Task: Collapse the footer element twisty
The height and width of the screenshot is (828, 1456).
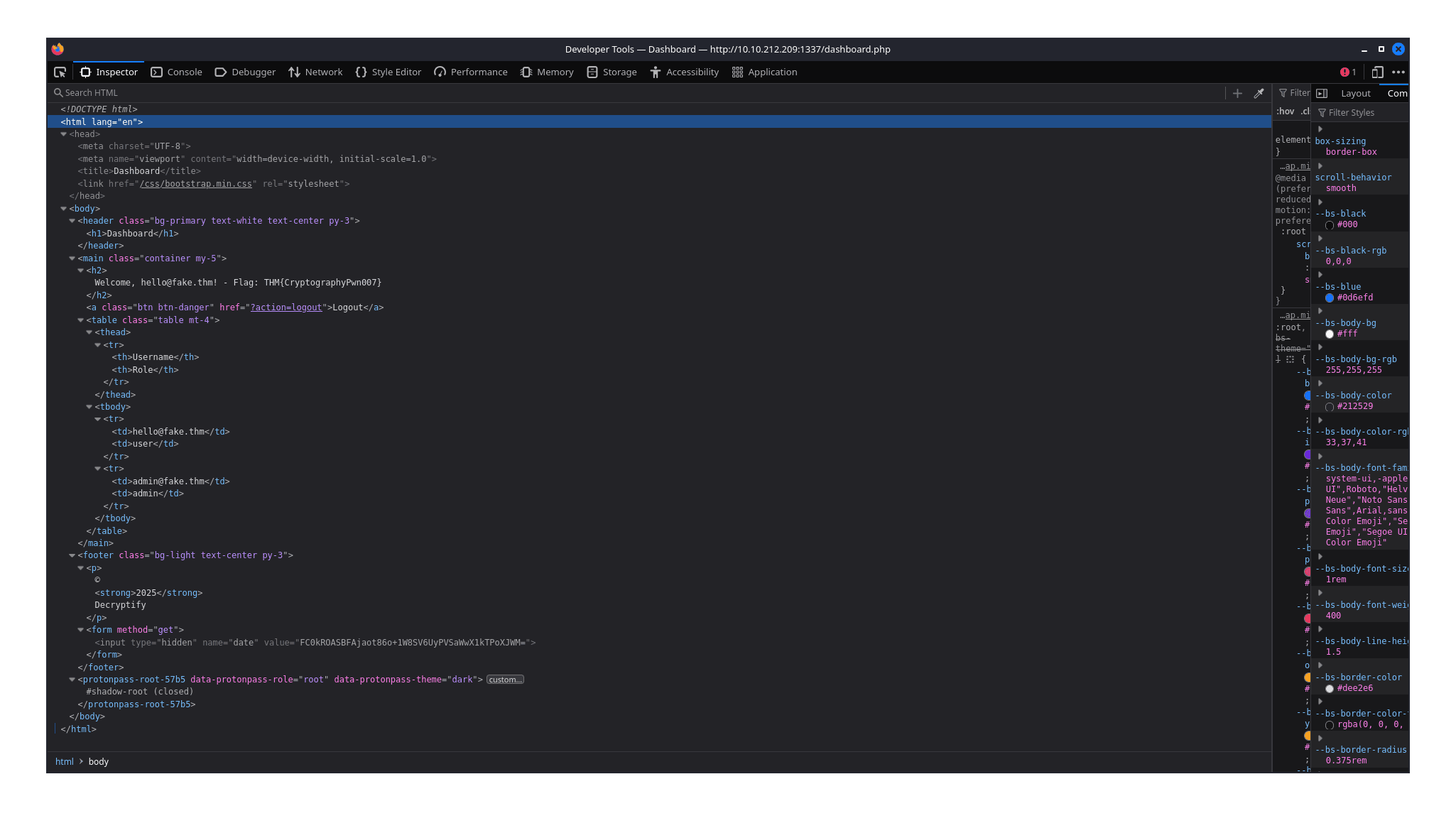Action: (x=72, y=555)
